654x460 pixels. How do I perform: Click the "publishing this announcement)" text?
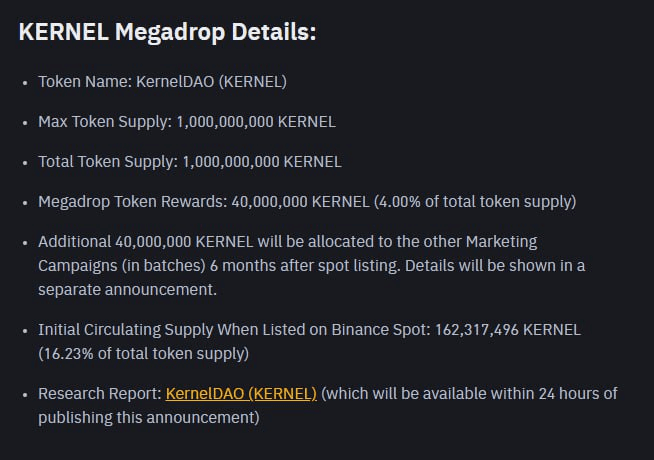pos(148,417)
